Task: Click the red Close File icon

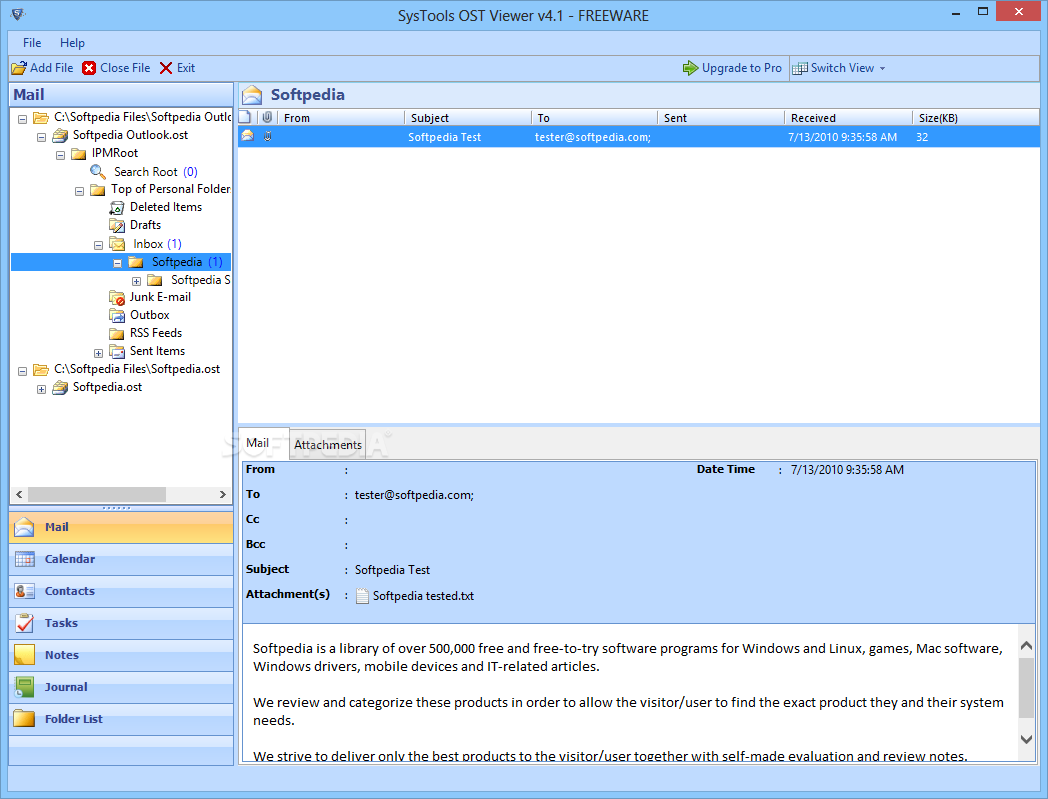Action: click(89, 68)
